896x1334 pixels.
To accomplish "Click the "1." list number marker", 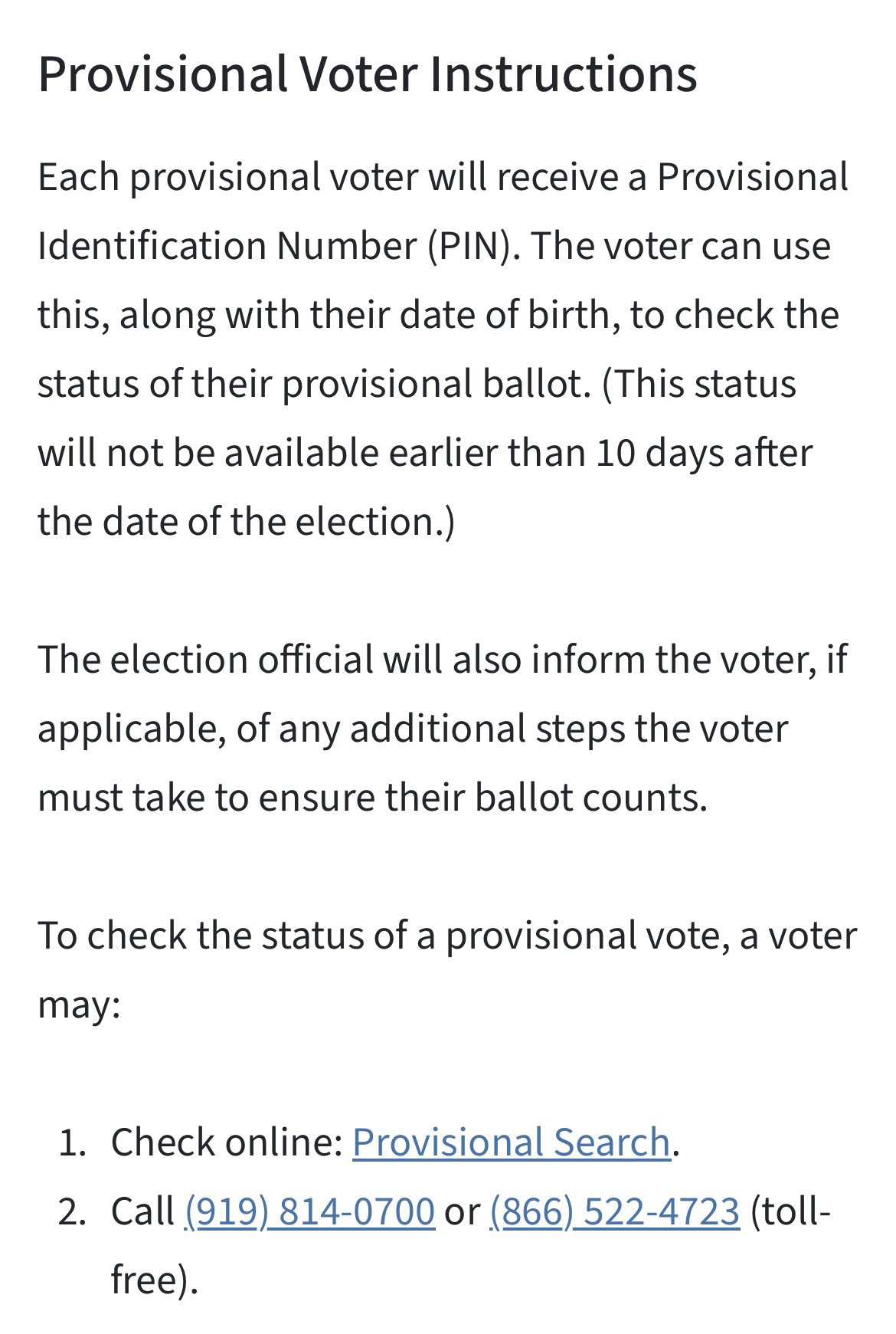I will [72, 1143].
